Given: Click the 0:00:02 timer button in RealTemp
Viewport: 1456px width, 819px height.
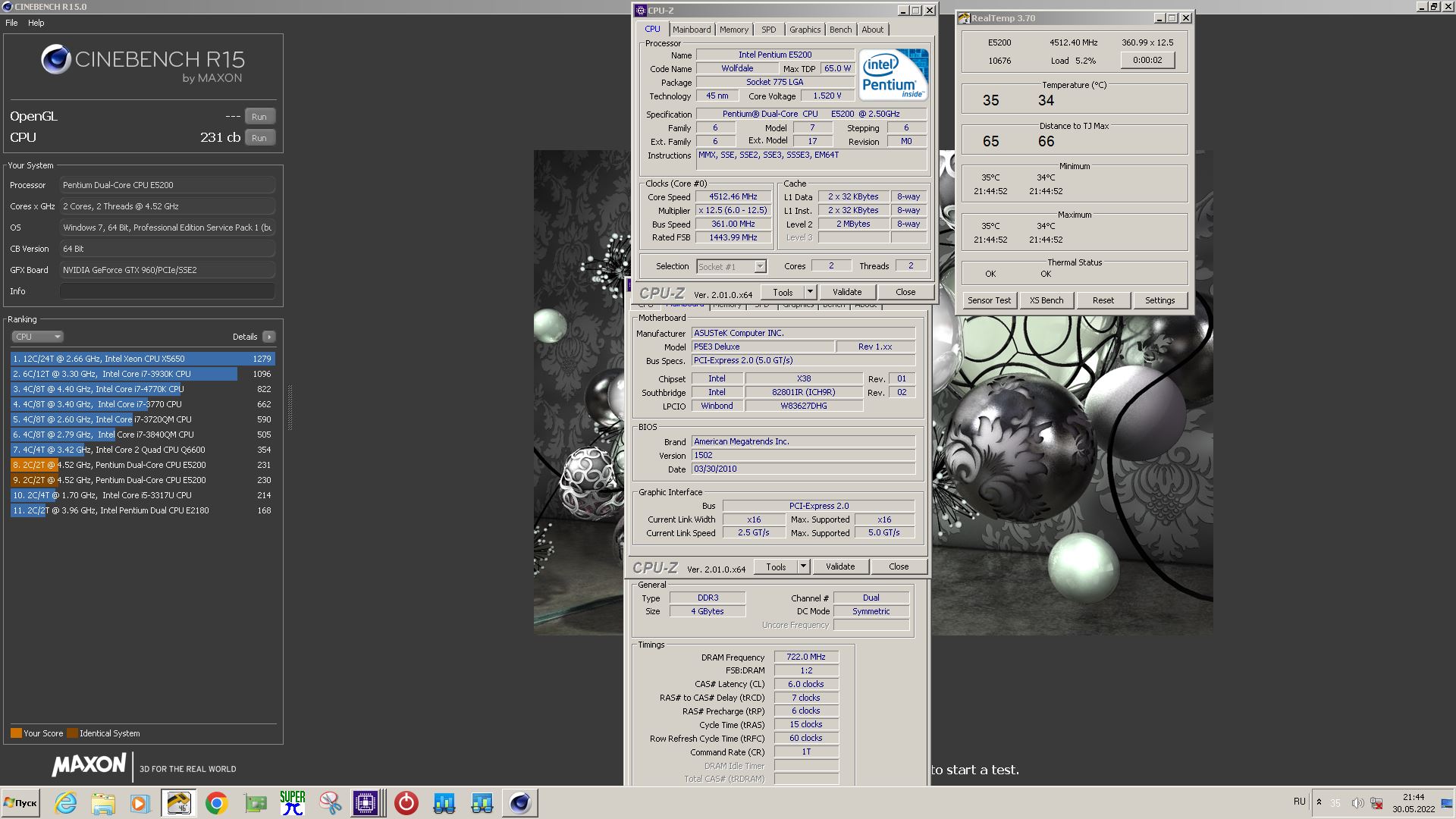Looking at the screenshot, I should (x=1147, y=60).
